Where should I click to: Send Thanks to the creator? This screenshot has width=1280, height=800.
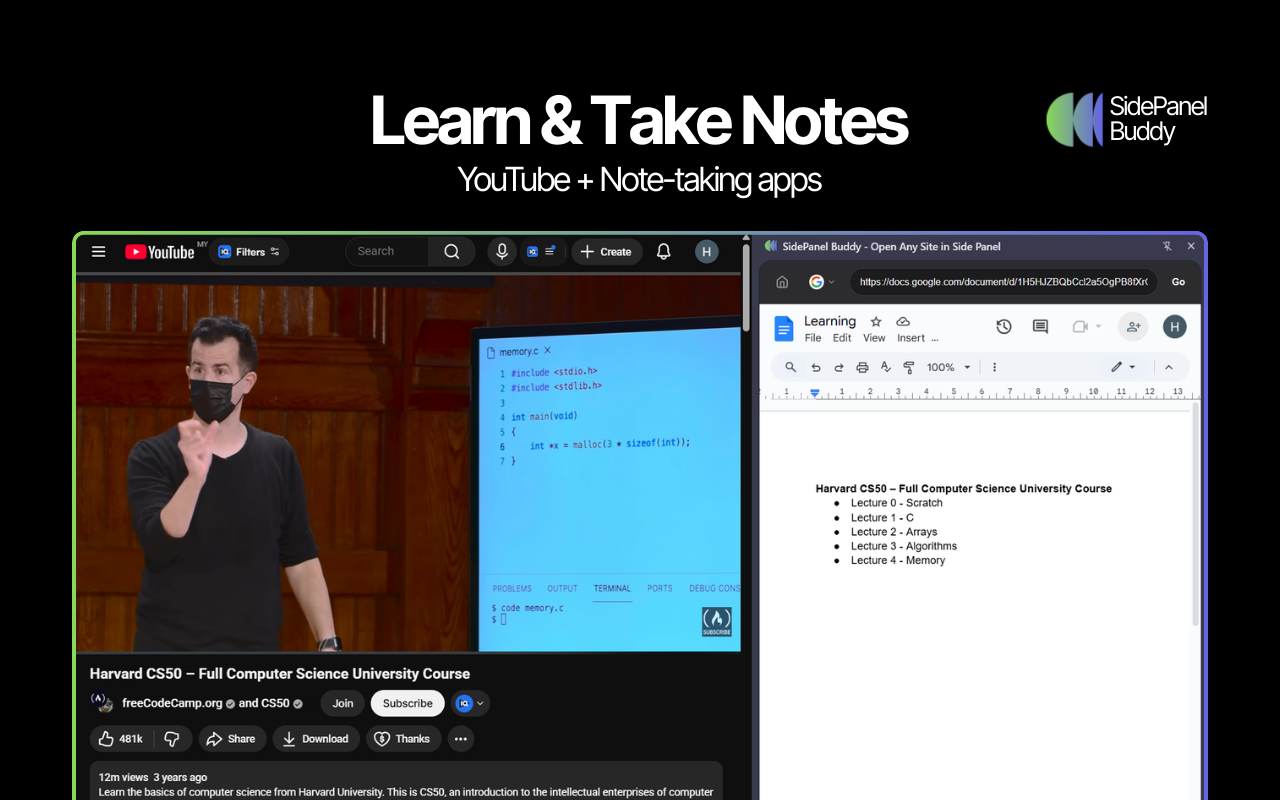(404, 739)
